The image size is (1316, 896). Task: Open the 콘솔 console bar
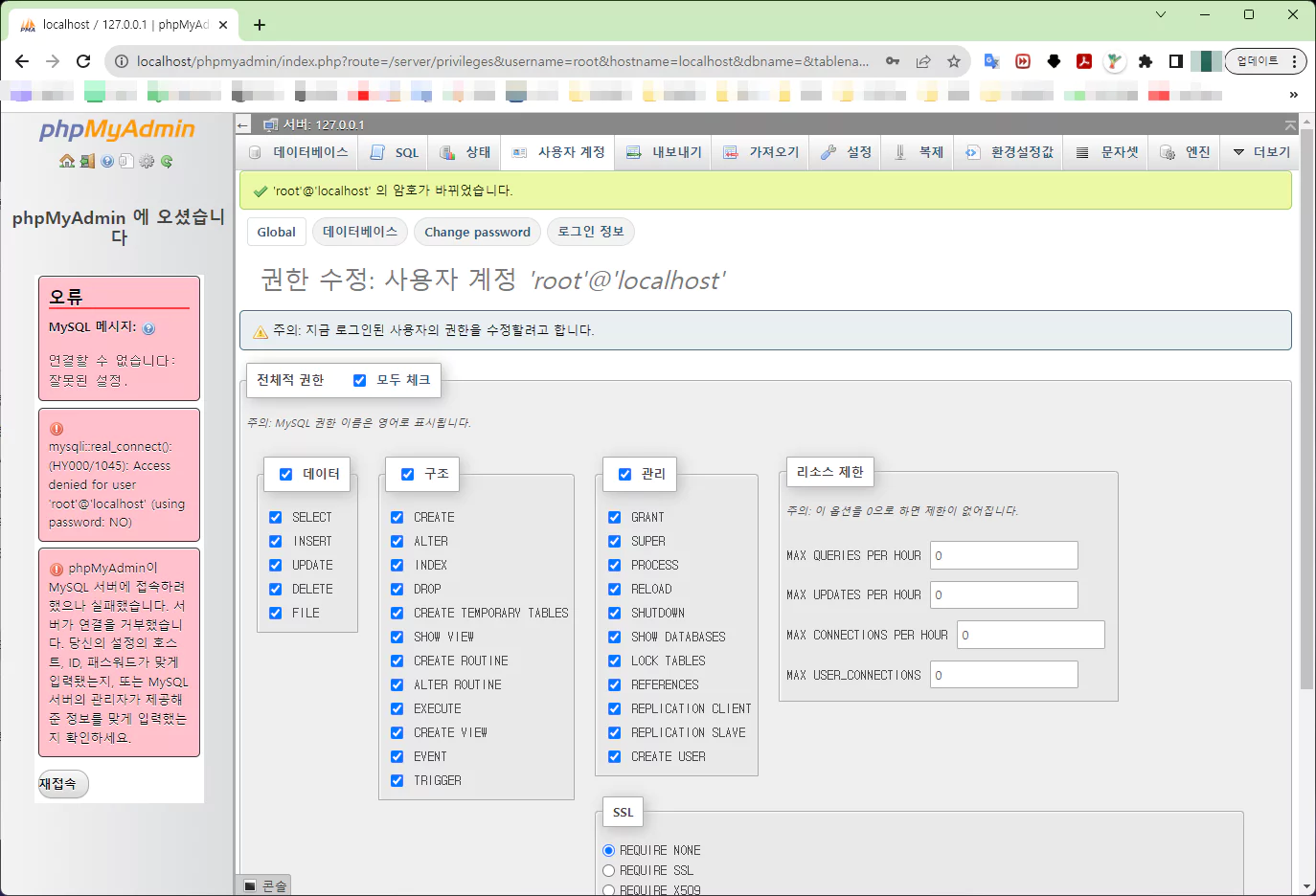coord(265,886)
